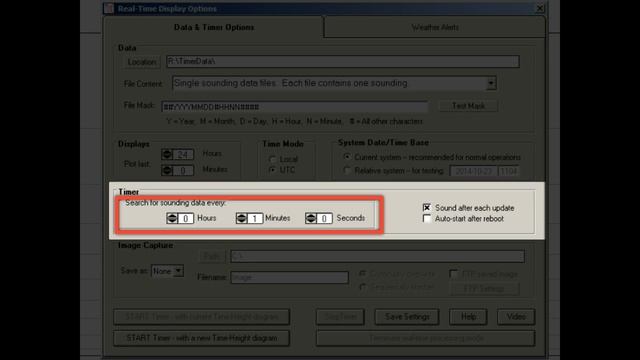
Task: Start timer with current Time-Height diagram
Action: (202, 317)
